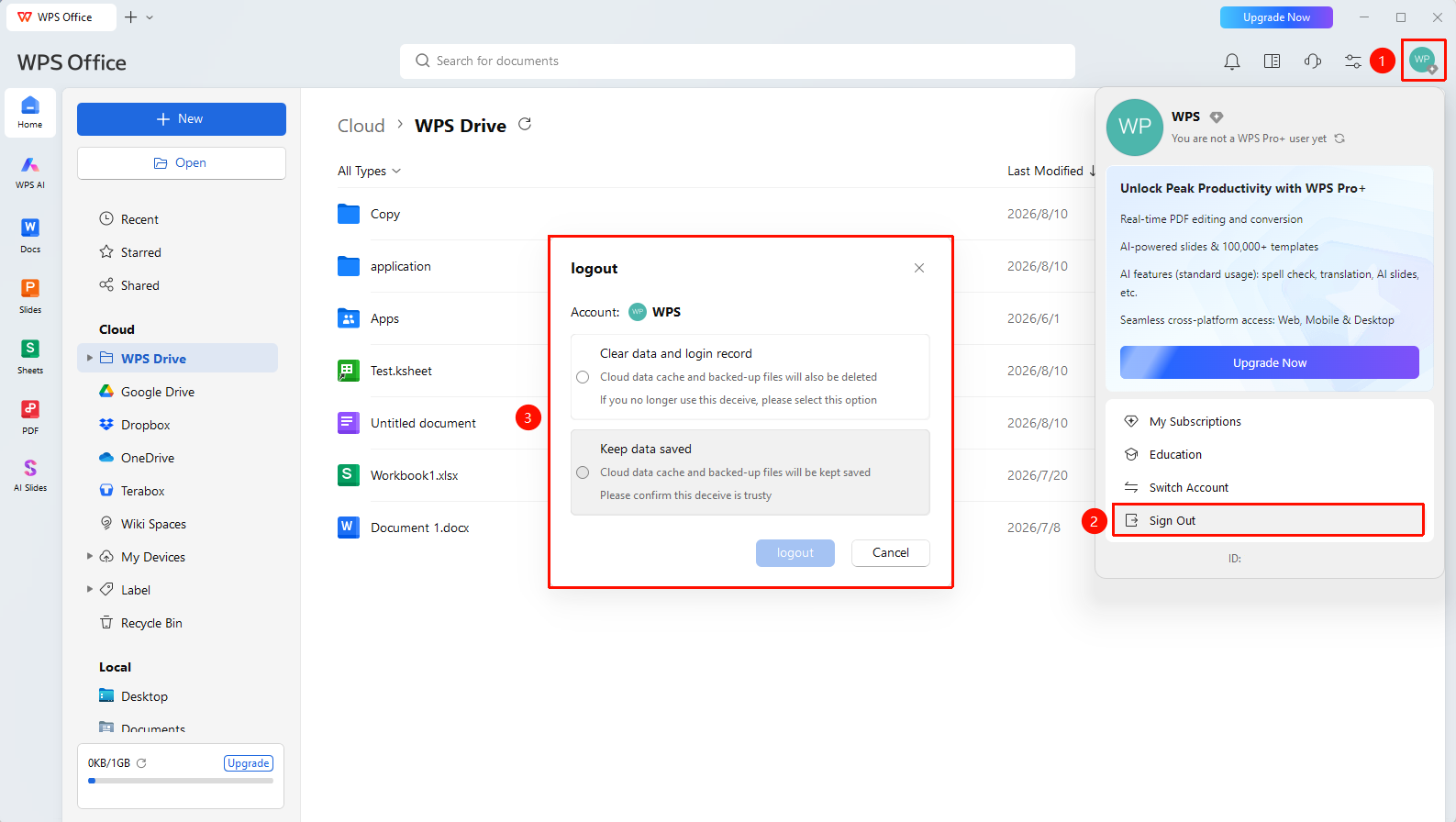1456x822 pixels.
Task: Open the settings sliders icon
Action: [1353, 61]
